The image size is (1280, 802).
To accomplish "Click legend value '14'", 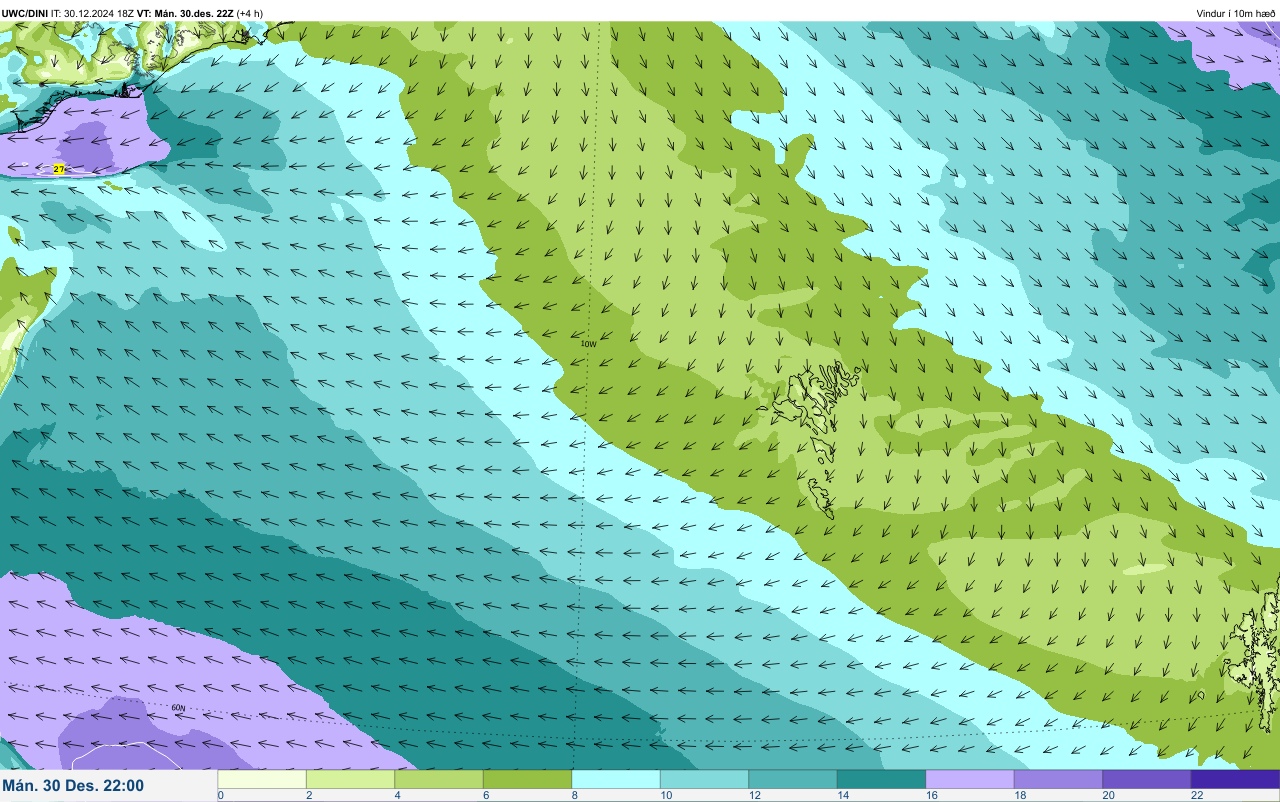I will point(842,795).
